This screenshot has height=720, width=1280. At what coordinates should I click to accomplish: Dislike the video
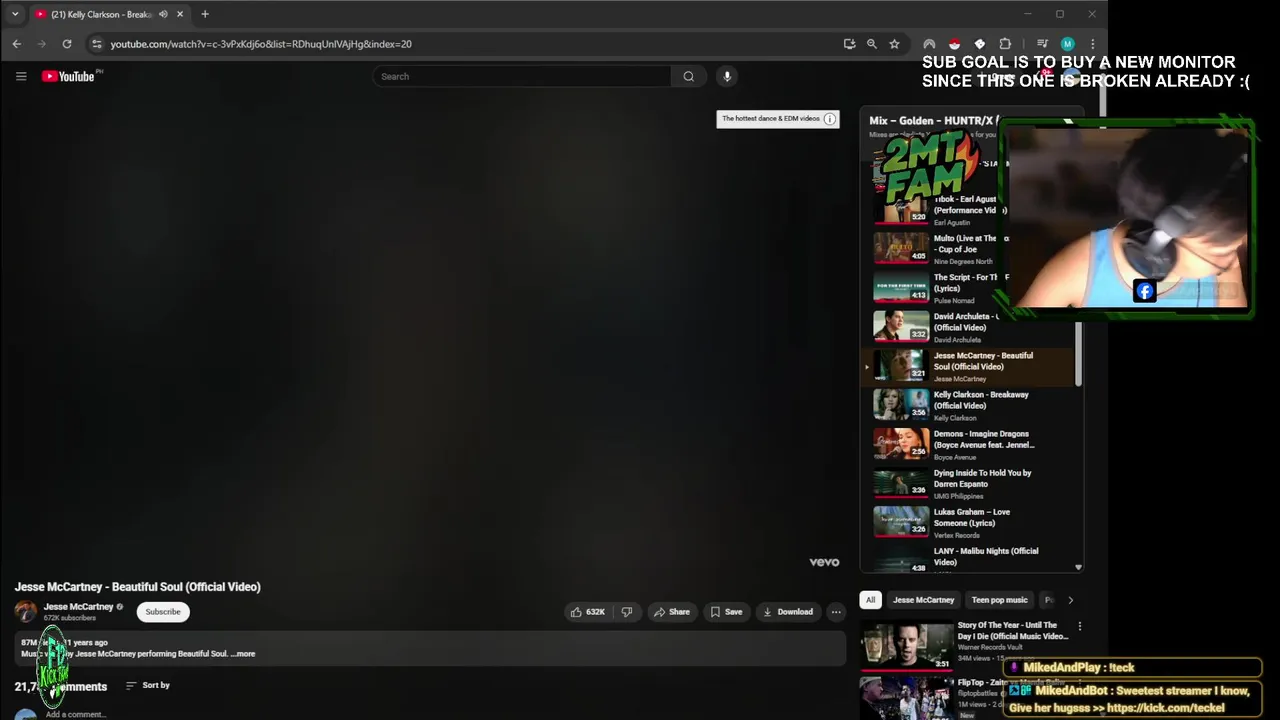tap(627, 612)
